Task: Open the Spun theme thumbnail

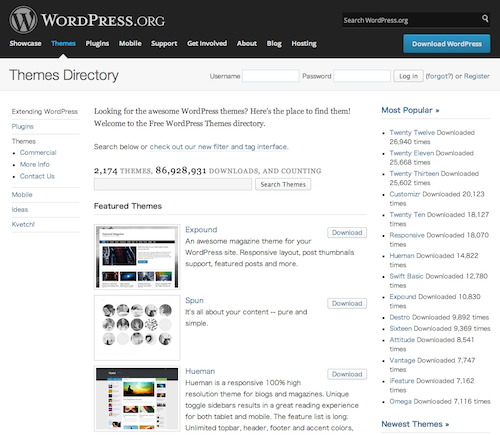Action: point(137,328)
